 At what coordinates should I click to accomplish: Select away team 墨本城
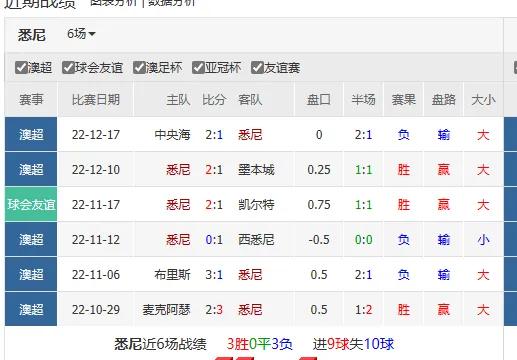256,170
